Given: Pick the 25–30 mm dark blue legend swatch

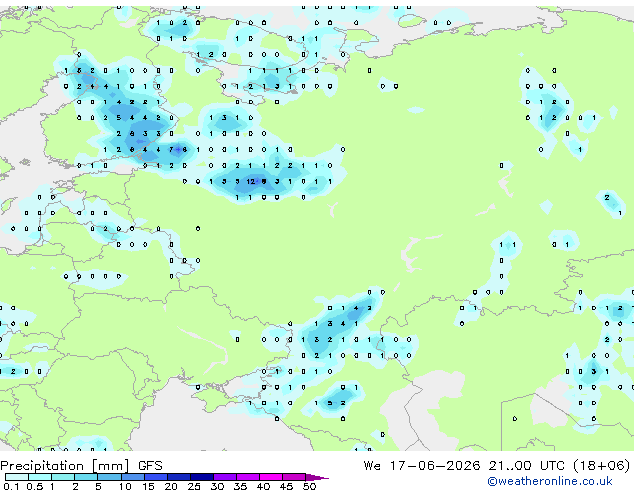Looking at the screenshot, I should [x=202, y=477].
